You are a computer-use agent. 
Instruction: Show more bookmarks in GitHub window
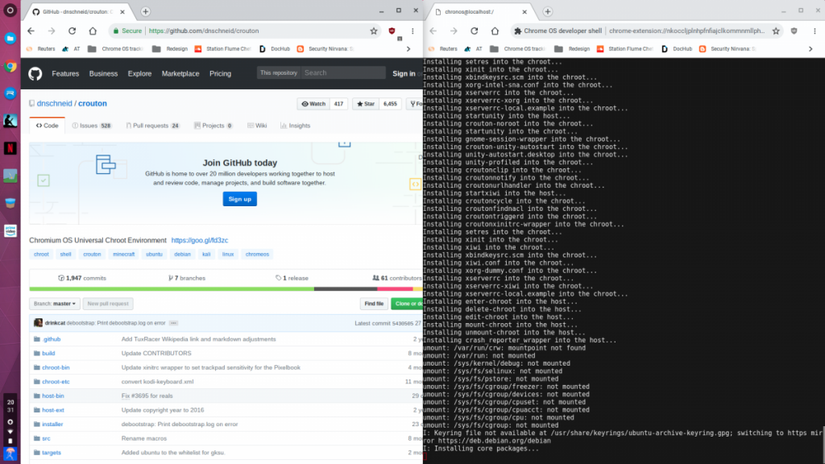click(x=408, y=49)
